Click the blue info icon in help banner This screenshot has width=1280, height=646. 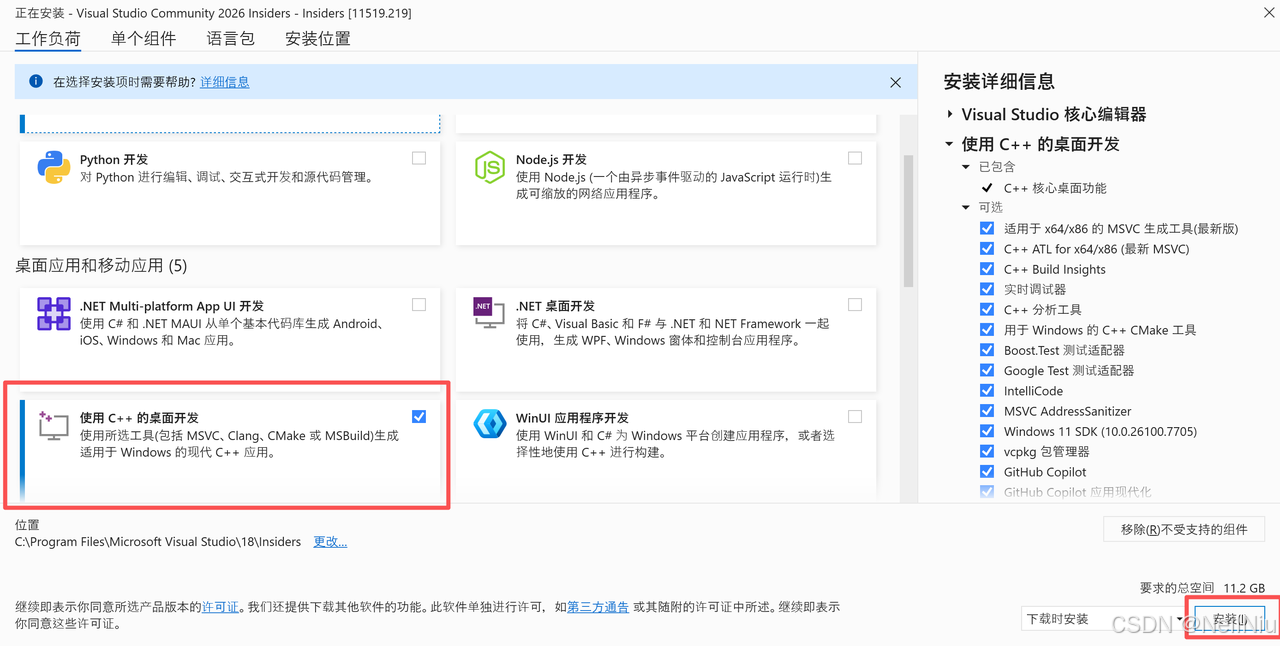pos(36,81)
